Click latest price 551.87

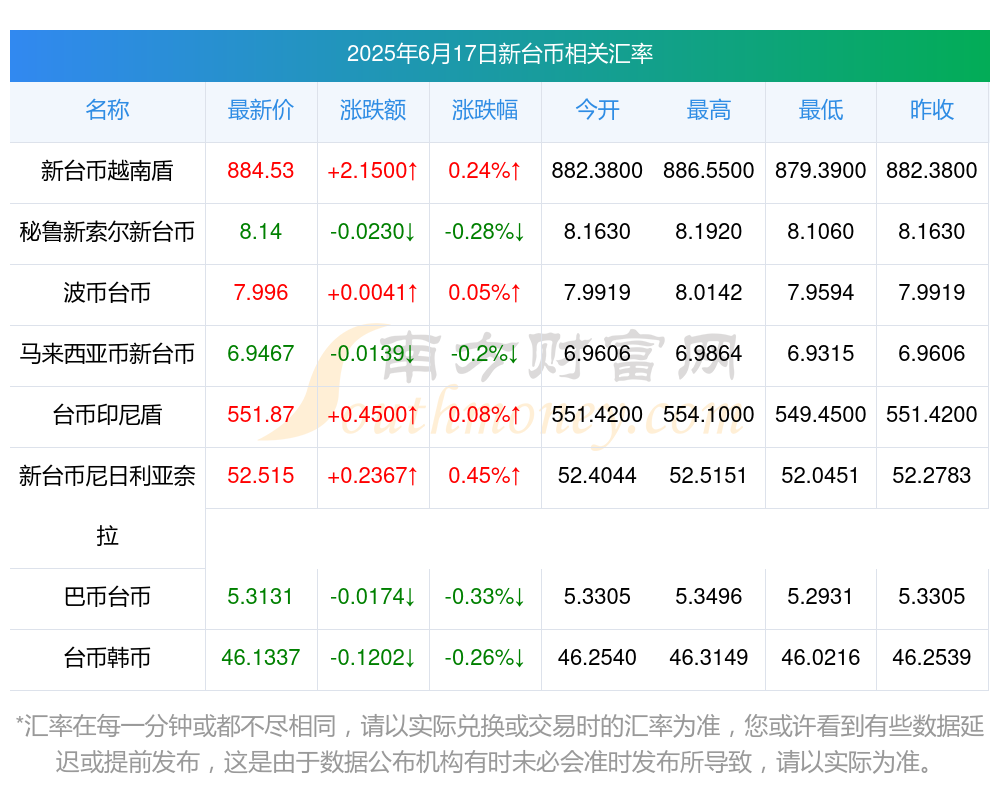point(261,415)
